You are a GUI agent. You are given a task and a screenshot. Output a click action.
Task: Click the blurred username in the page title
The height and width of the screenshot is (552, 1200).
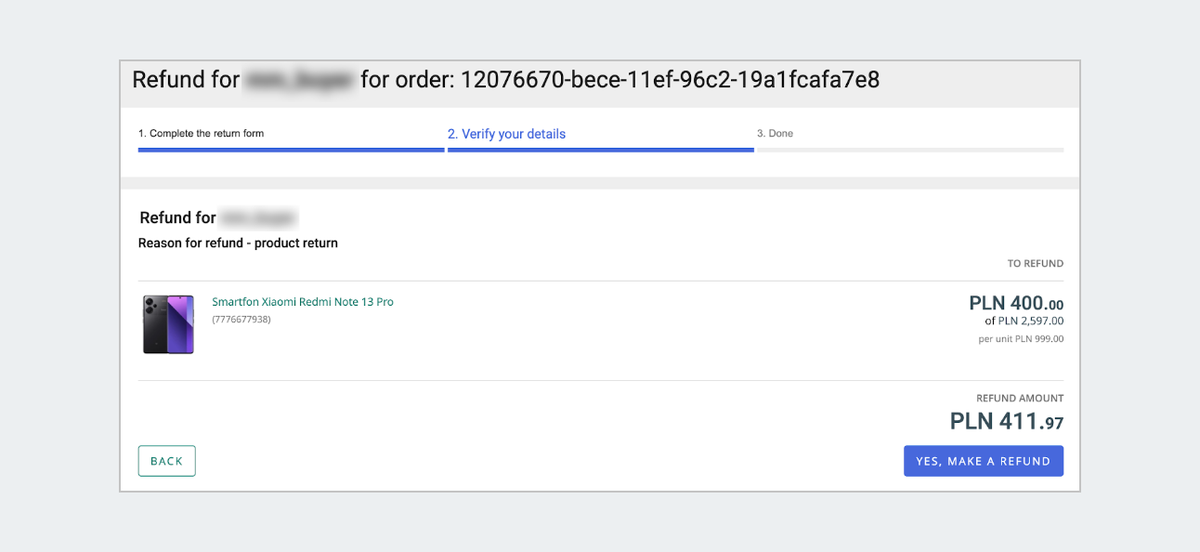(298, 80)
